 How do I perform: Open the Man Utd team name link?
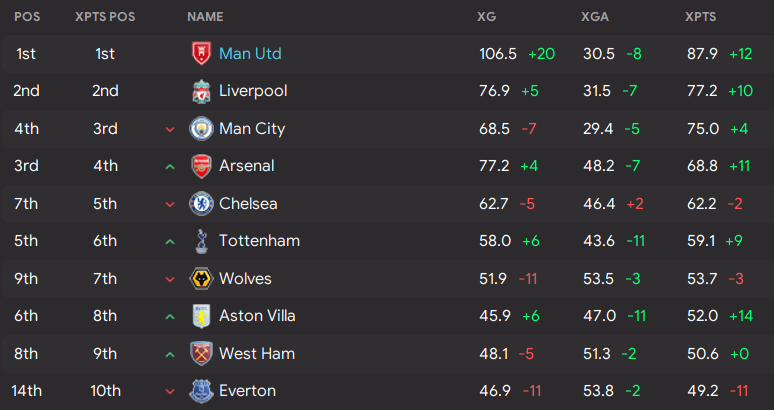point(250,54)
